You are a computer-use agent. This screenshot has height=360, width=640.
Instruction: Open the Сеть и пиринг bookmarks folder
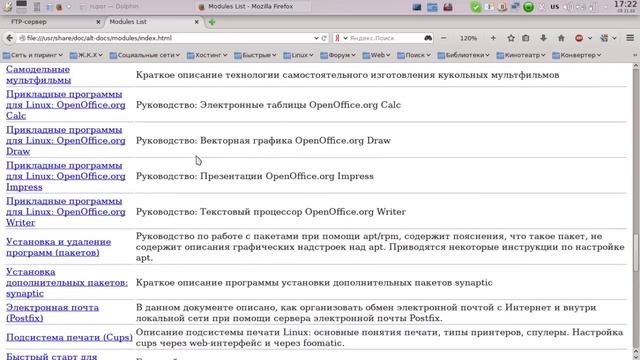point(33,55)
